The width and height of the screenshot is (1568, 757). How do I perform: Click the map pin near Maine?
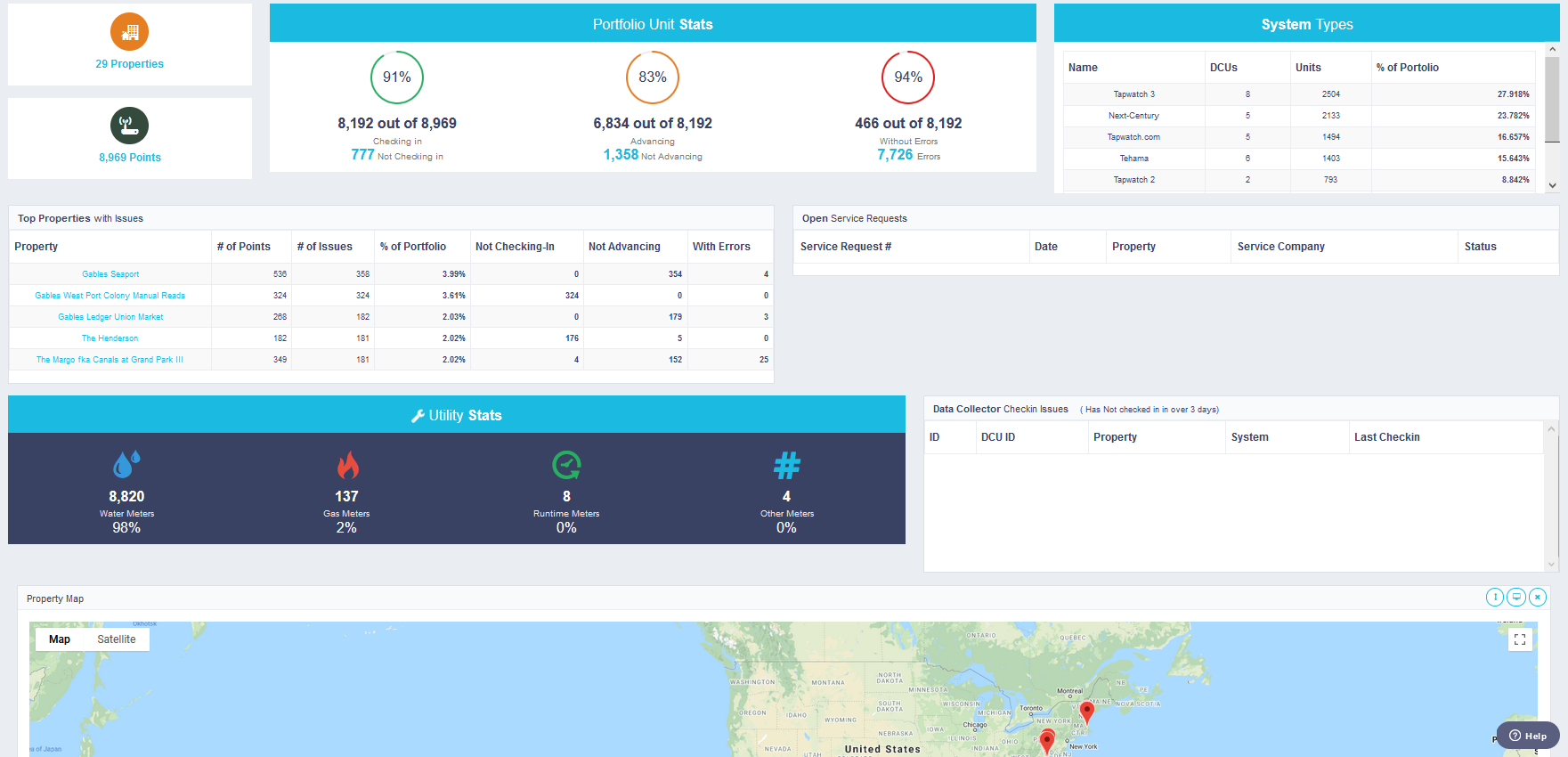tap(1086, 711)
